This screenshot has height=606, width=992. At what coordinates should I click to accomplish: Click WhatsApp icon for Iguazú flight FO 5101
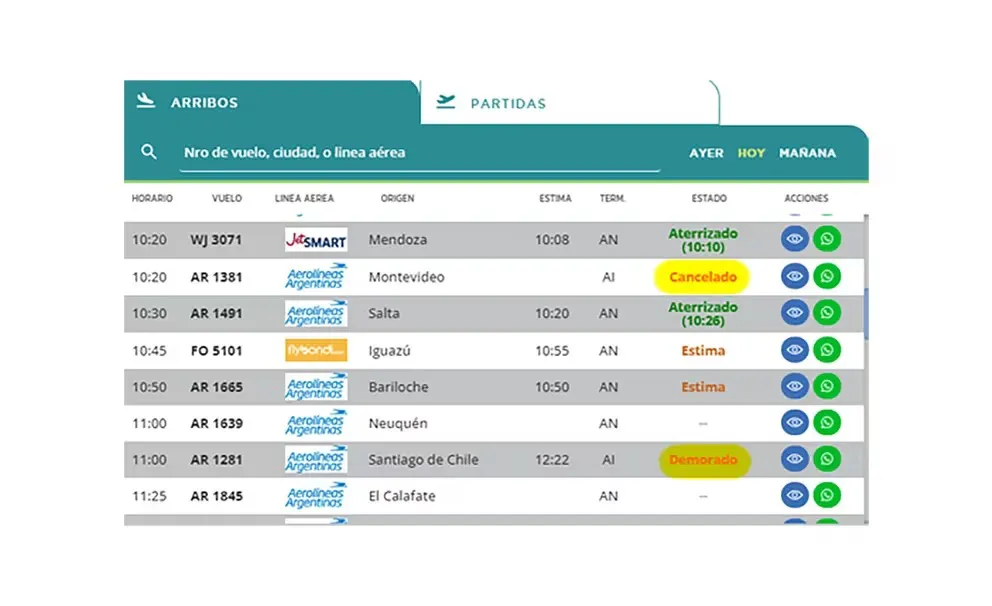tap(826, 350)
